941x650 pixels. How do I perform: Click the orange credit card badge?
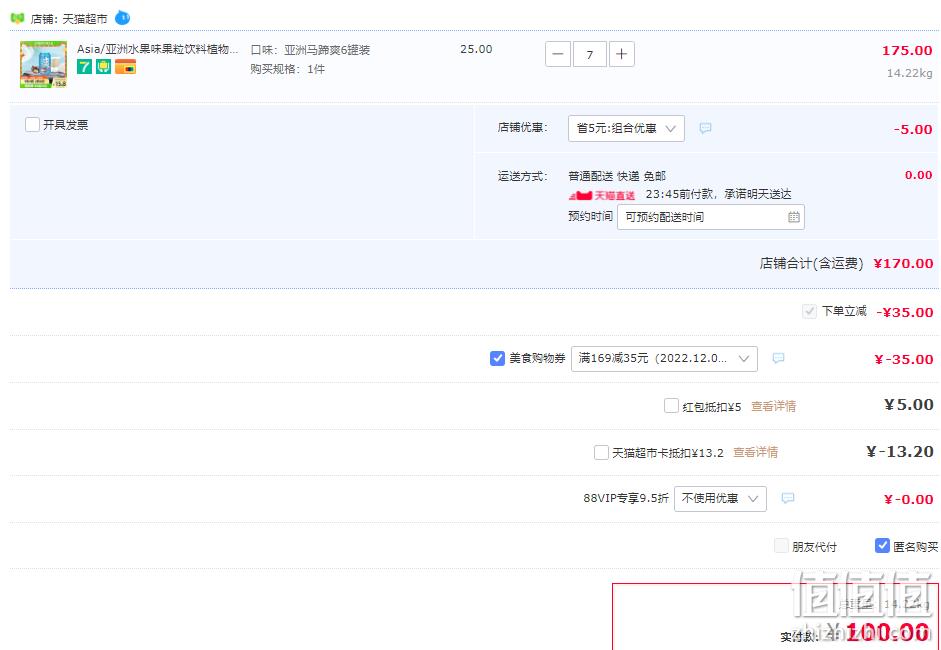tap(125, 67)
